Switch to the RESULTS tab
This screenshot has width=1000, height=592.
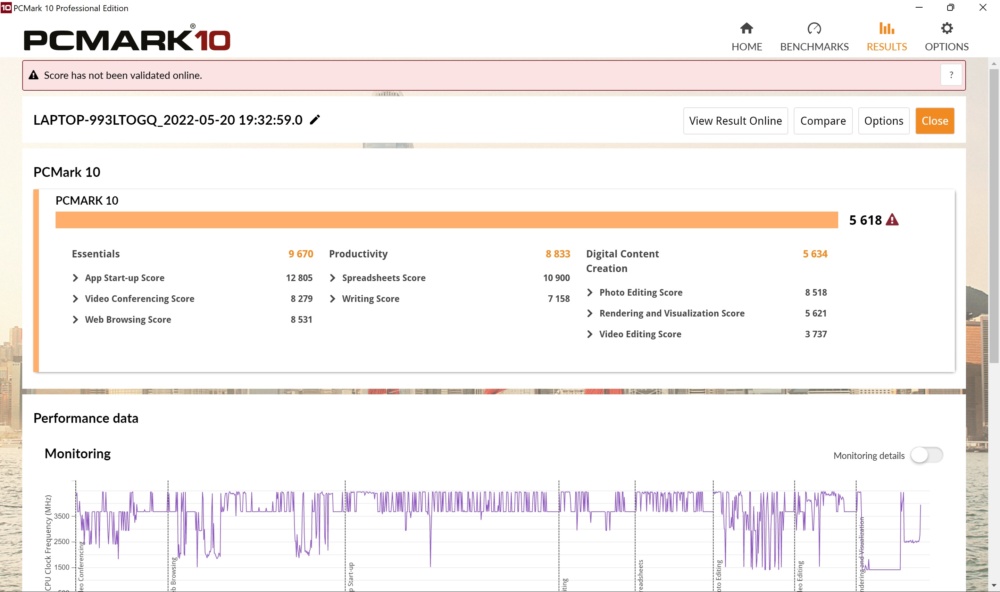click(886, 37)
